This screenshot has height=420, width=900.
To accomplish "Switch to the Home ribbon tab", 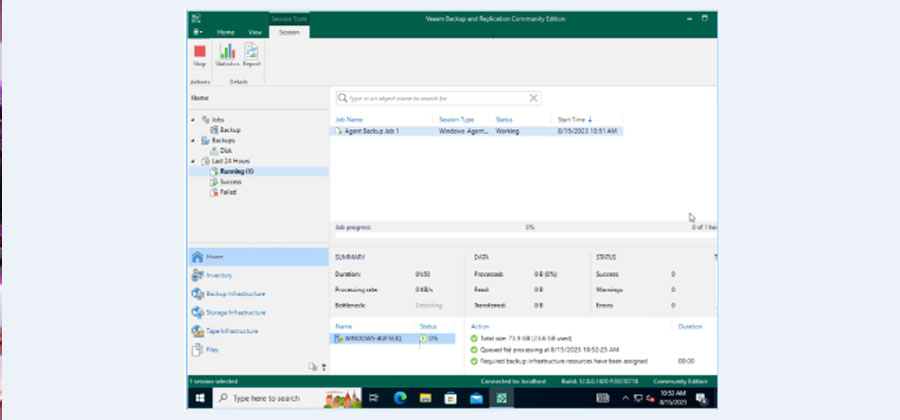I will (226, 32).
